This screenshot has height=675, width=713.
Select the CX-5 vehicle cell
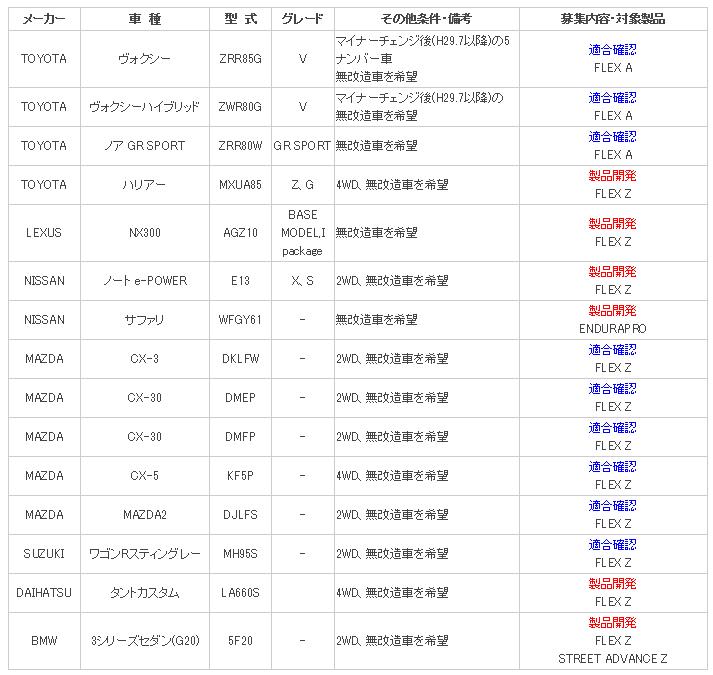point(145,476)
